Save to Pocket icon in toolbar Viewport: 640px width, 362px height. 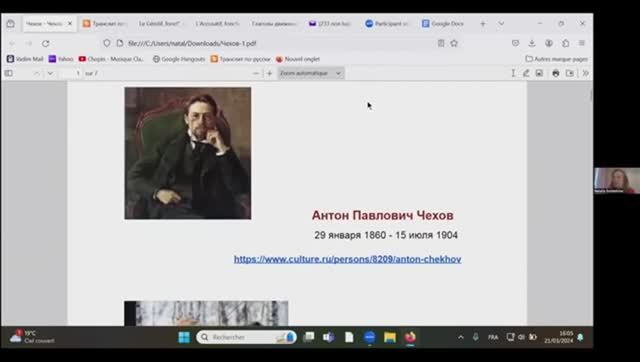(515, 43)
